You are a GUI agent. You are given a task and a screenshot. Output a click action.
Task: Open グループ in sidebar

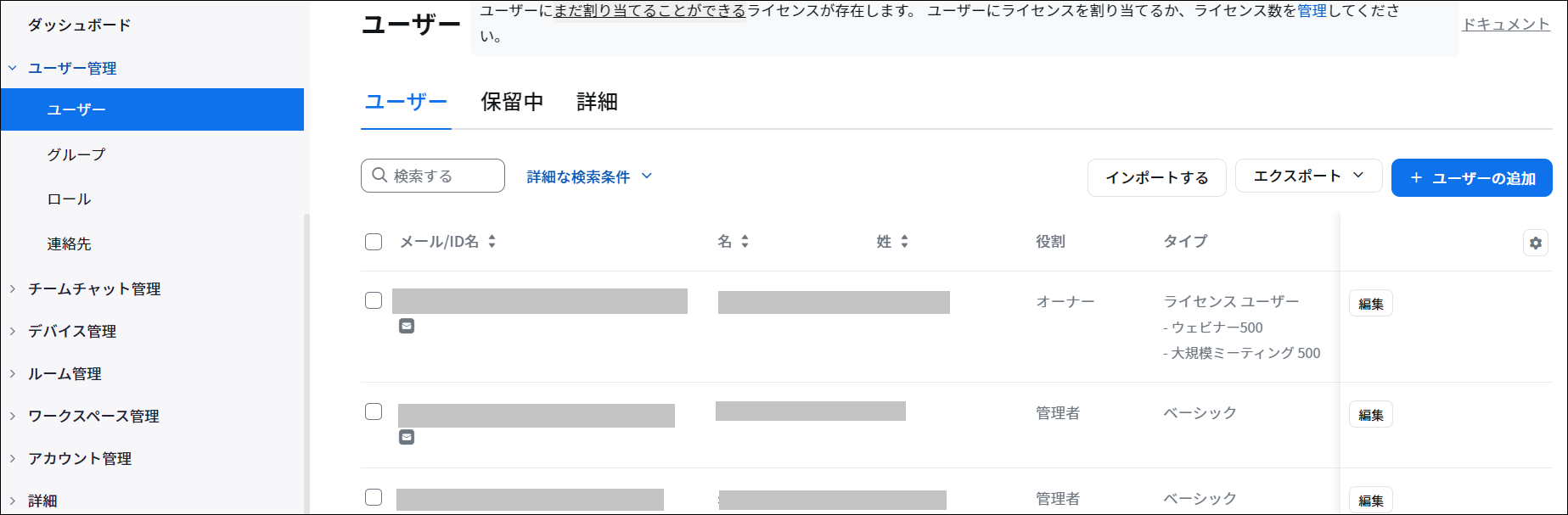click(x=76, y=154)
